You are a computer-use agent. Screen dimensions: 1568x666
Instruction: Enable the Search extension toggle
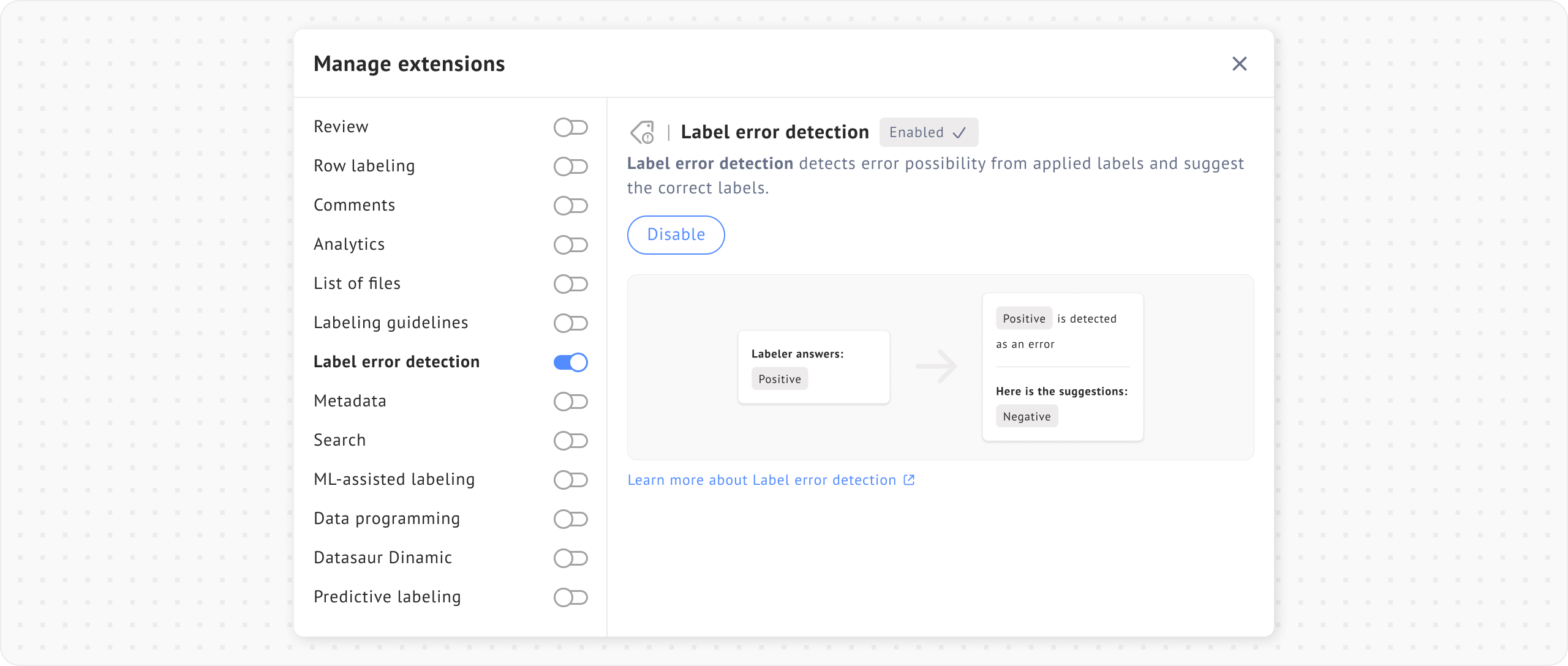(570, 441)
